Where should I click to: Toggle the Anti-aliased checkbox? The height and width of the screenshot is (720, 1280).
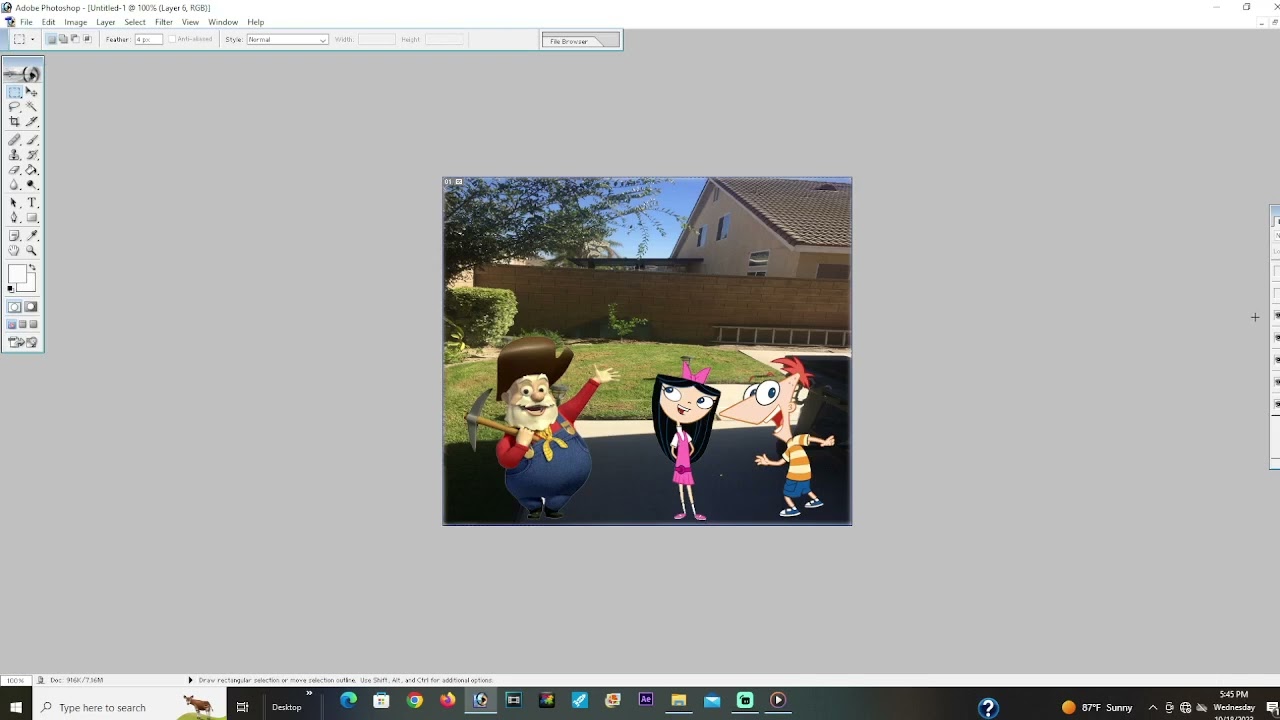click(172, 39)
